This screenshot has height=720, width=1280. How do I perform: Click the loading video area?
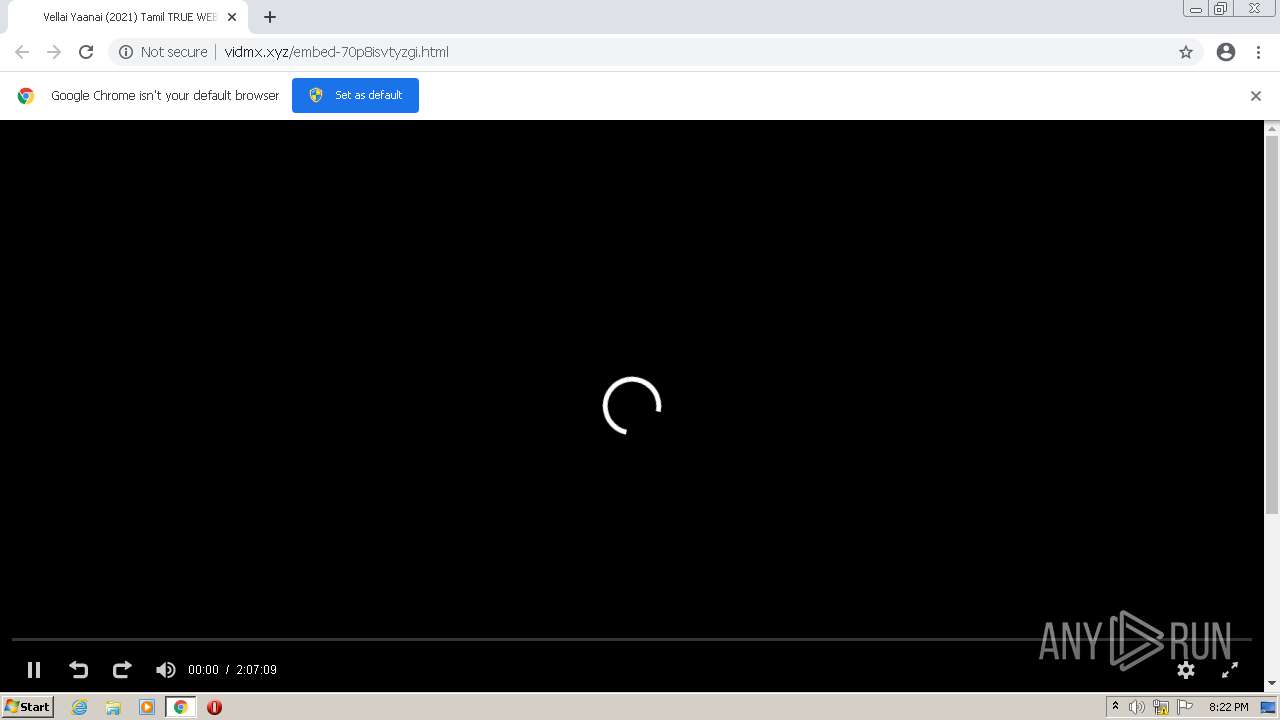(x=632, y=406)
